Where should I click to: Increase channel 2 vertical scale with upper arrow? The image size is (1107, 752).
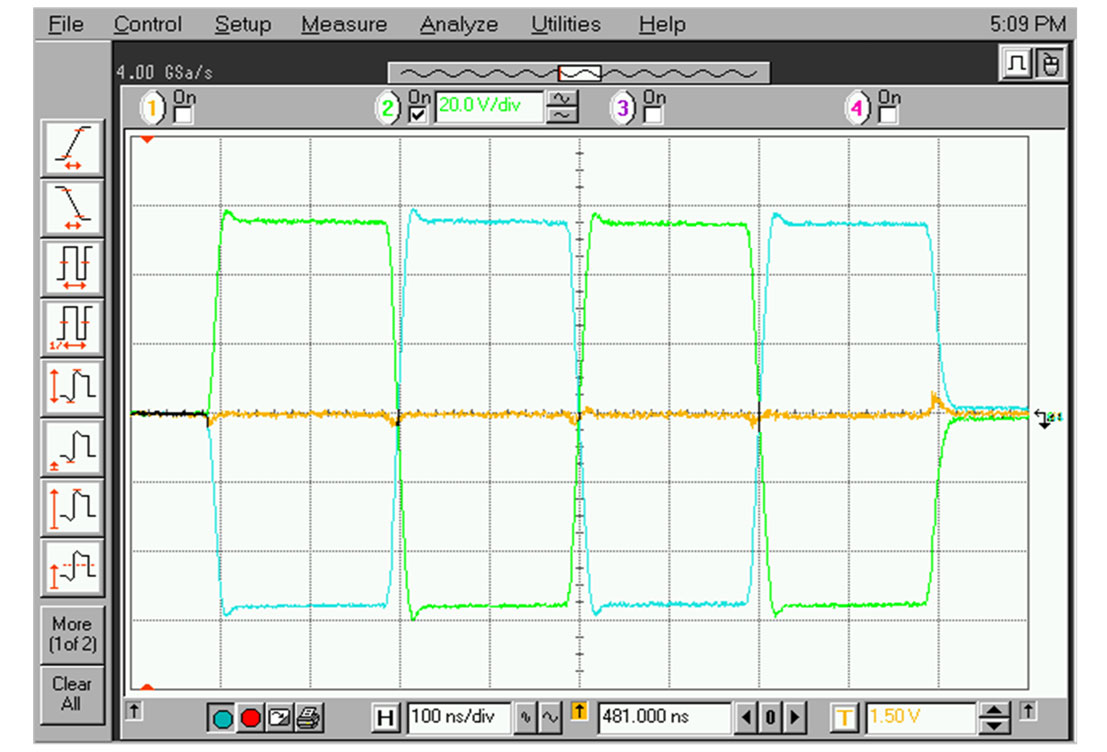click(562, 98)
